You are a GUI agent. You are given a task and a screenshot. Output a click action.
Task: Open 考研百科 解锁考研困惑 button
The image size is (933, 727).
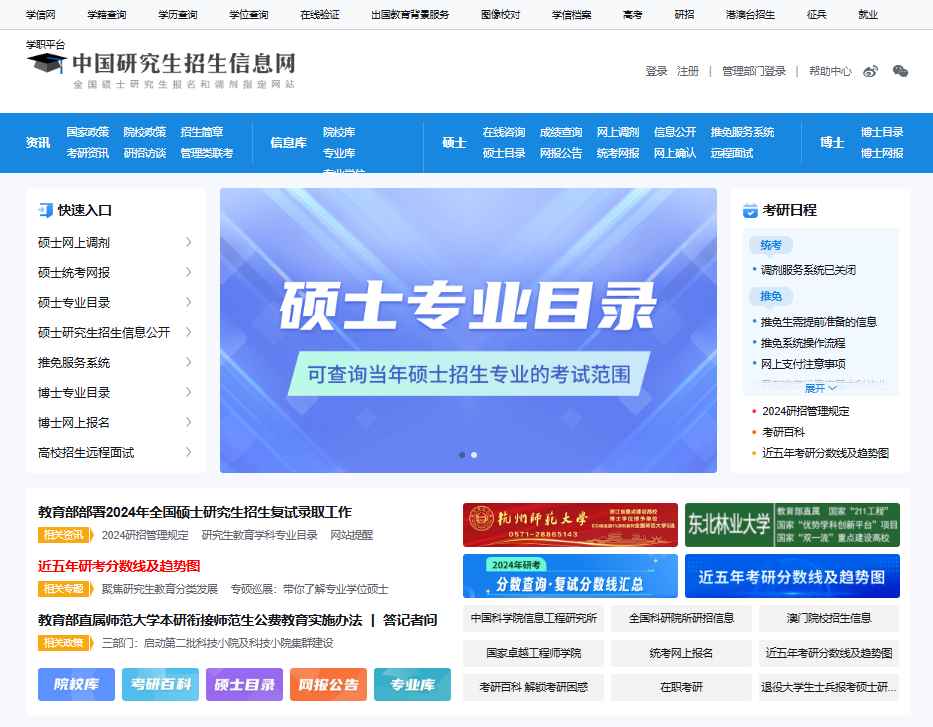[533, 687]
